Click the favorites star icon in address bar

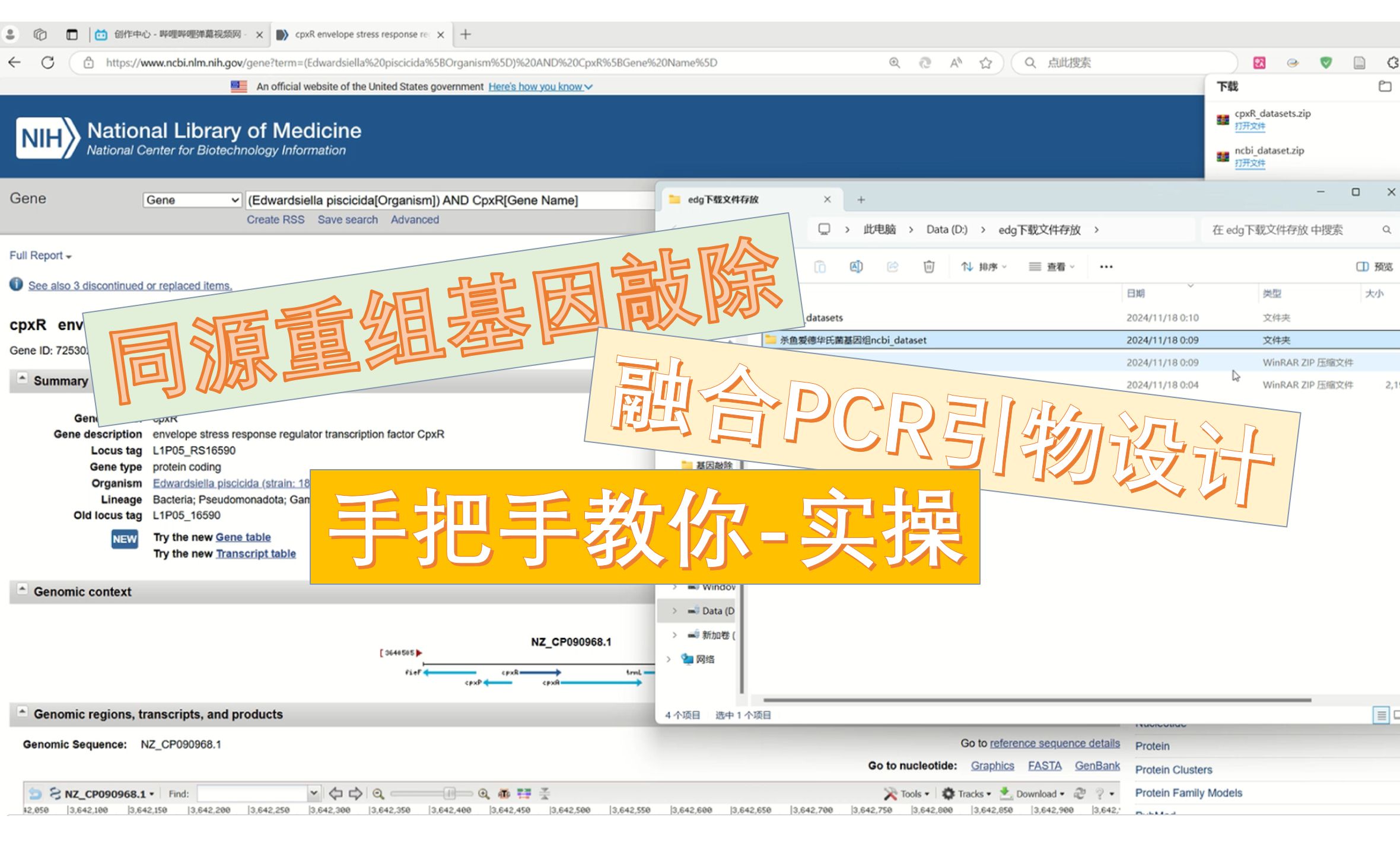click(x=985, y=63)
